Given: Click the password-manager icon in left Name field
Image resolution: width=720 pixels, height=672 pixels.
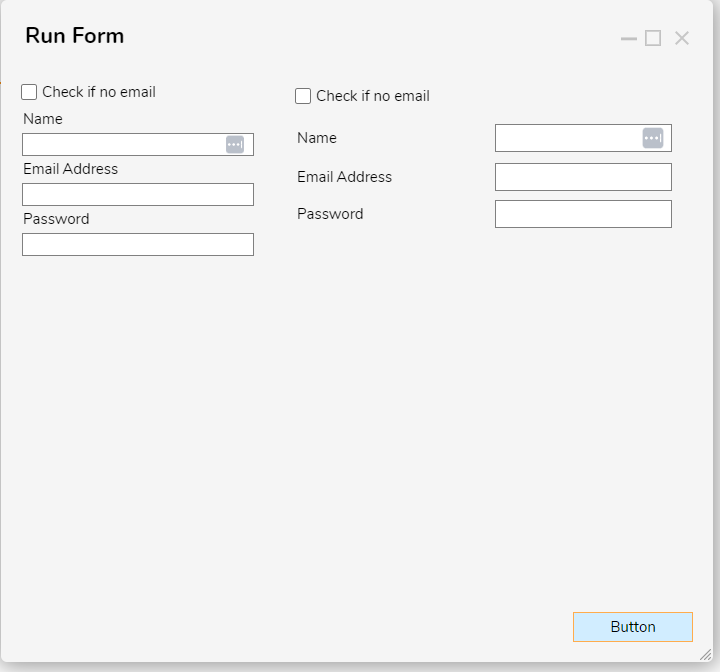Looking at the screenshot, I should [x=235, y=145].
